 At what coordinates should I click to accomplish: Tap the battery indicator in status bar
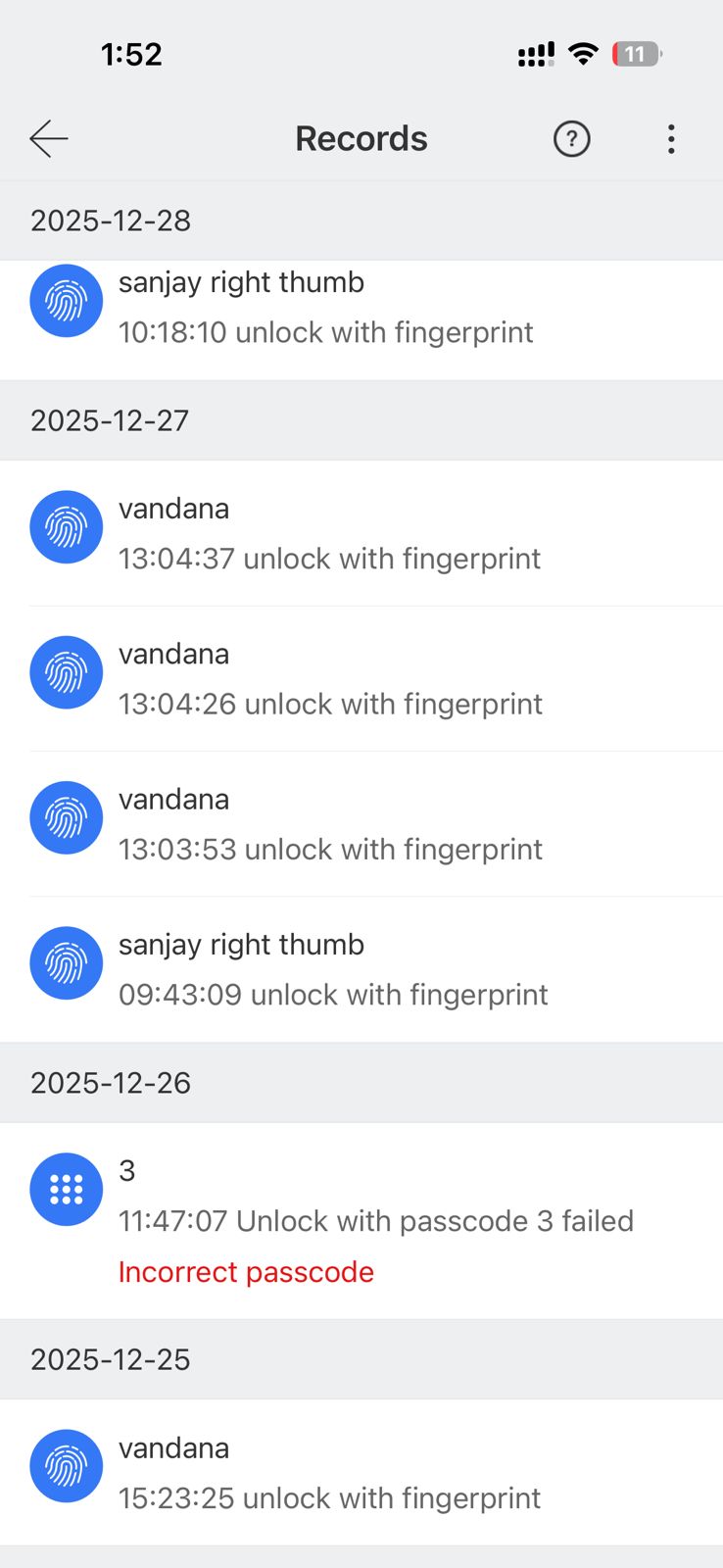[x=637, y=54]
